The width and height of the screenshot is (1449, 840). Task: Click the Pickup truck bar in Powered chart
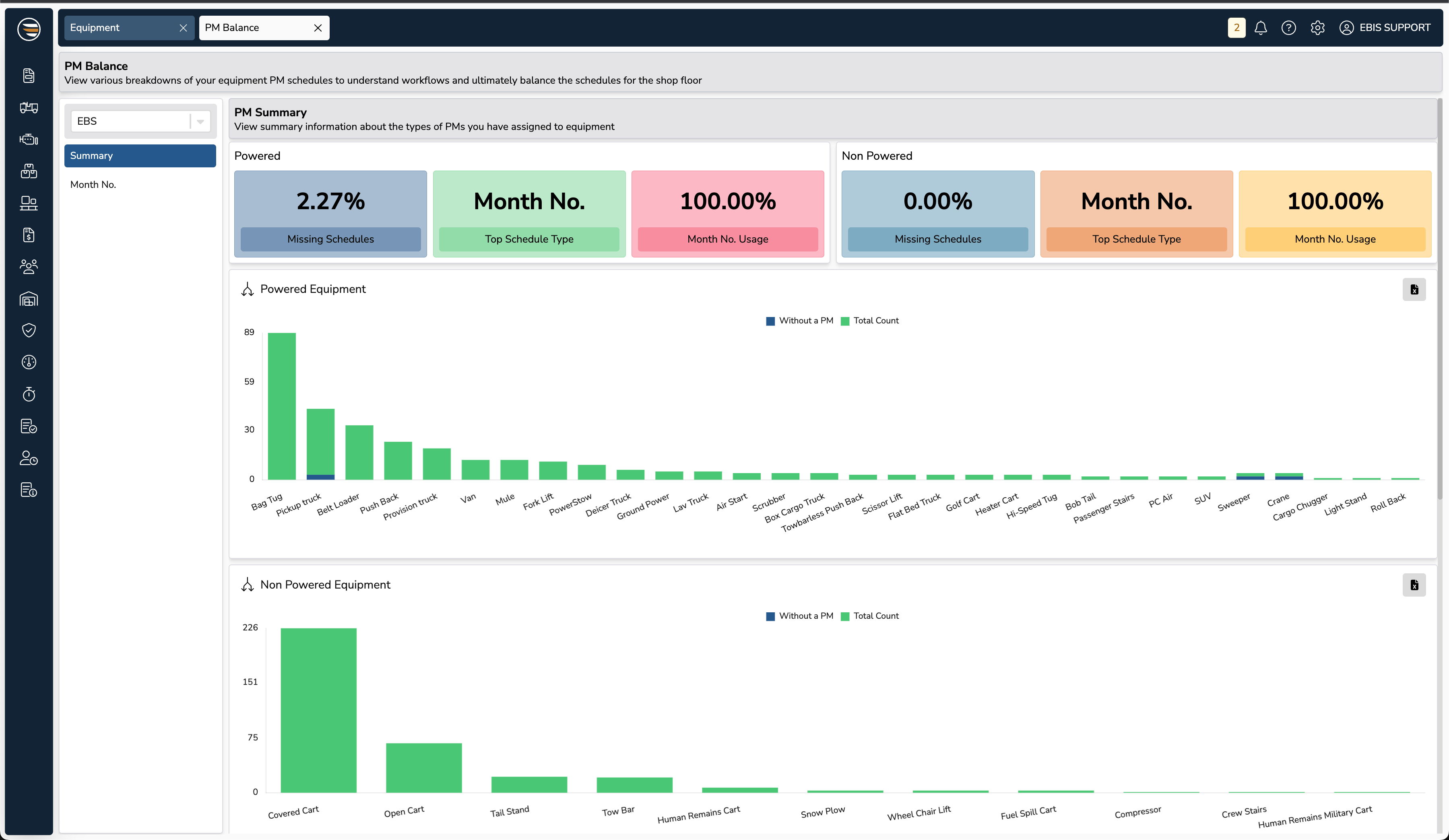320,444
